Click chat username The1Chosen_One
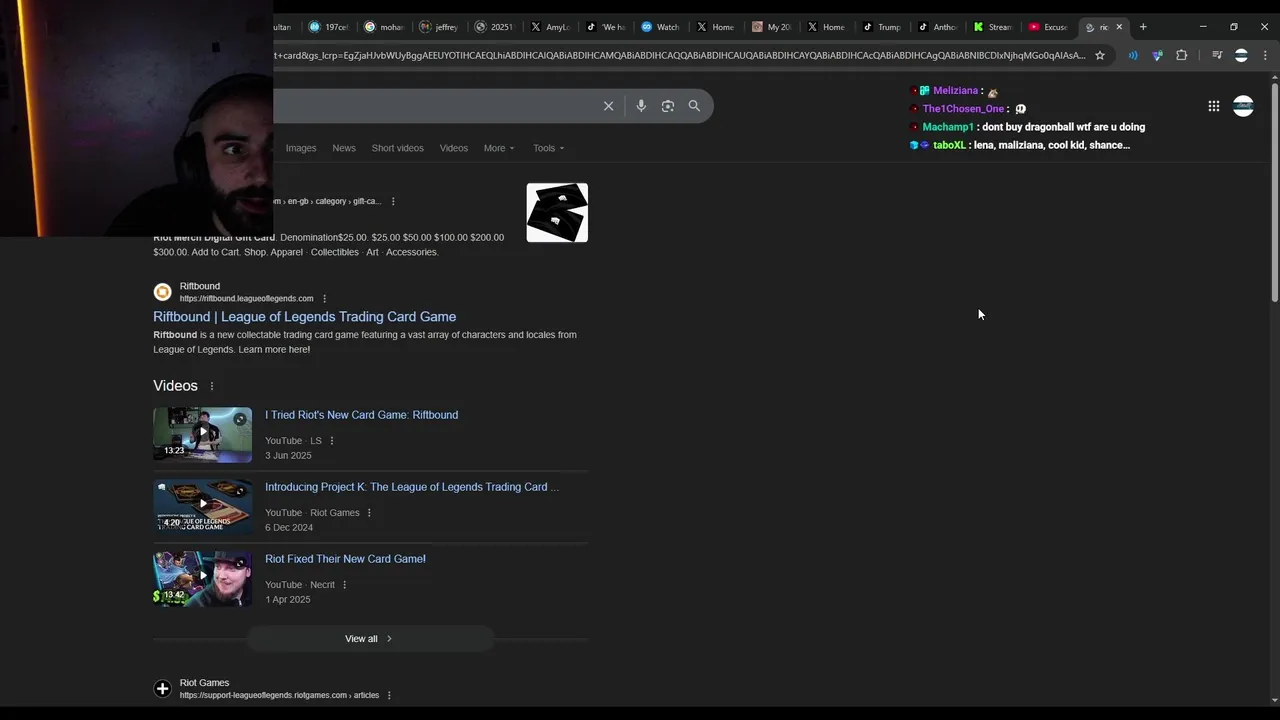1280x720 pixels. pos(963,109)
